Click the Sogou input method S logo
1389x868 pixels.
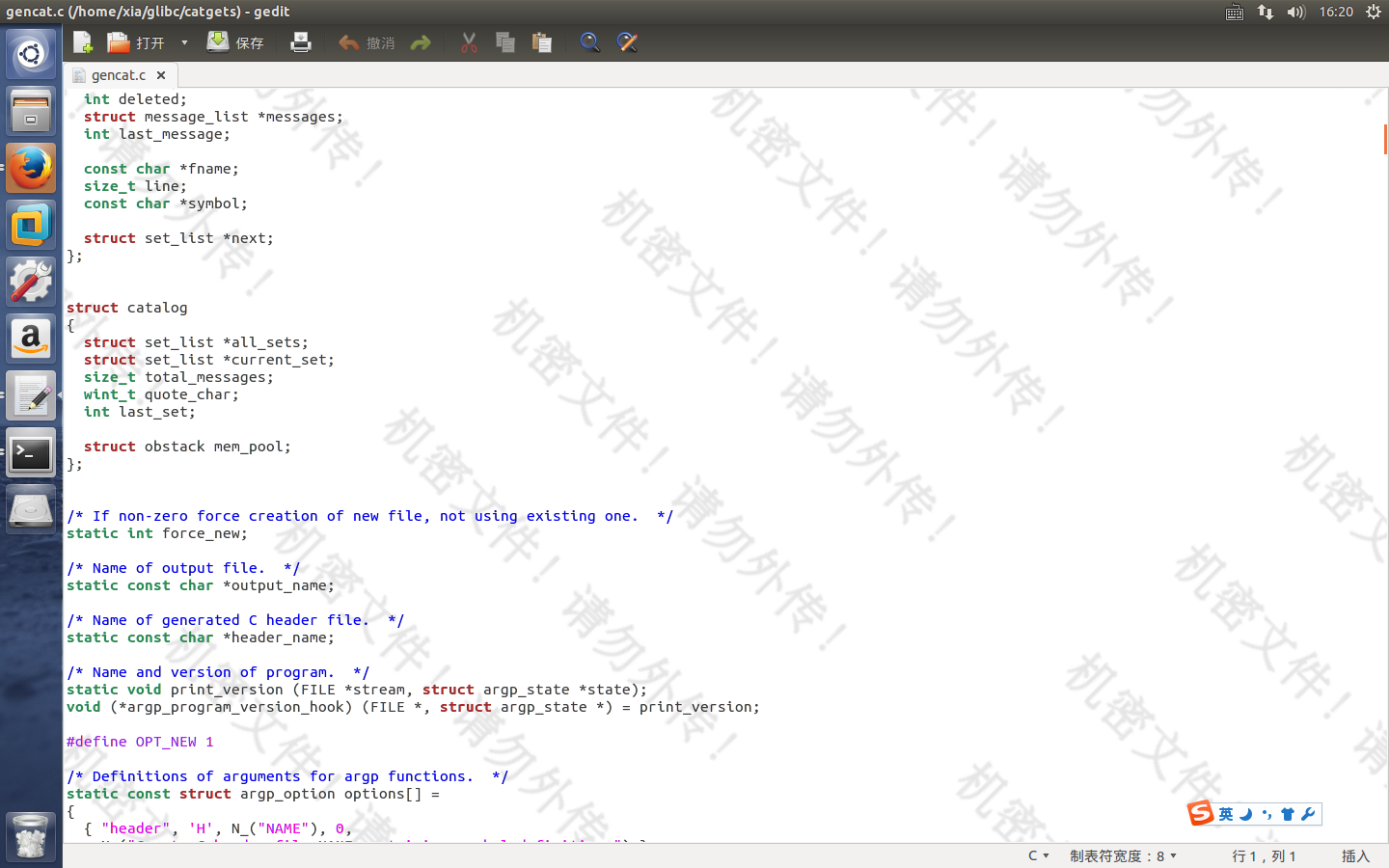tap(1200, 813)
